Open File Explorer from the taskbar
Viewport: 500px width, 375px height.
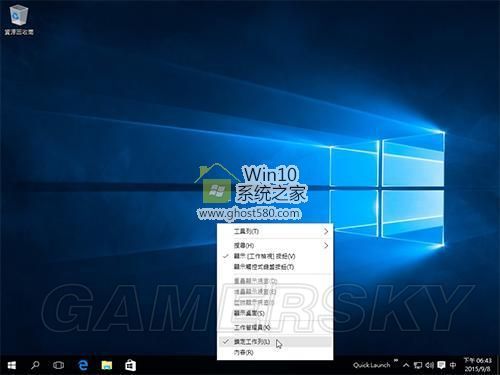(x=107, y=365)
